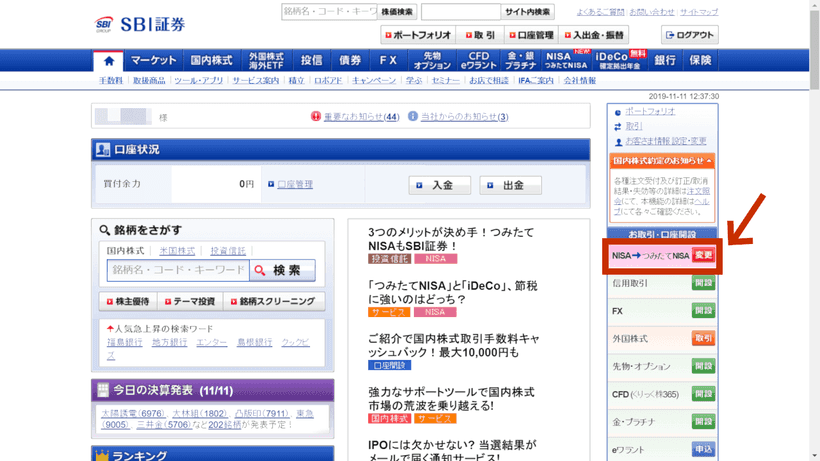Click the 株価検索 button

click(x=397, y=11)
